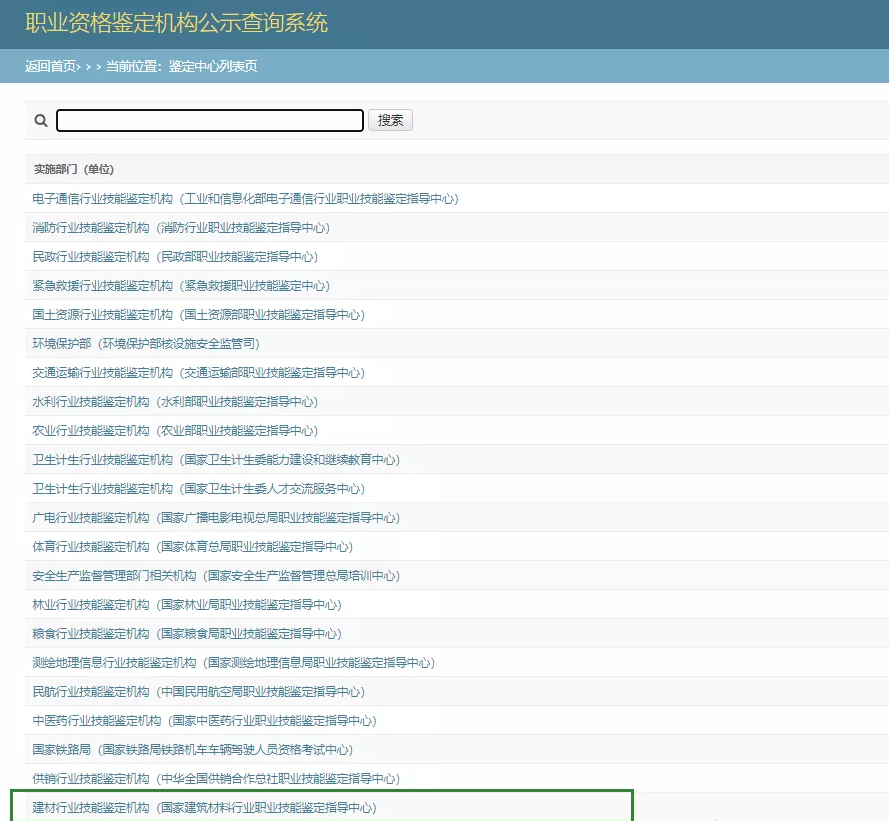Open 中医药行业技能鉴定机构 link

(x=204, y=720)
